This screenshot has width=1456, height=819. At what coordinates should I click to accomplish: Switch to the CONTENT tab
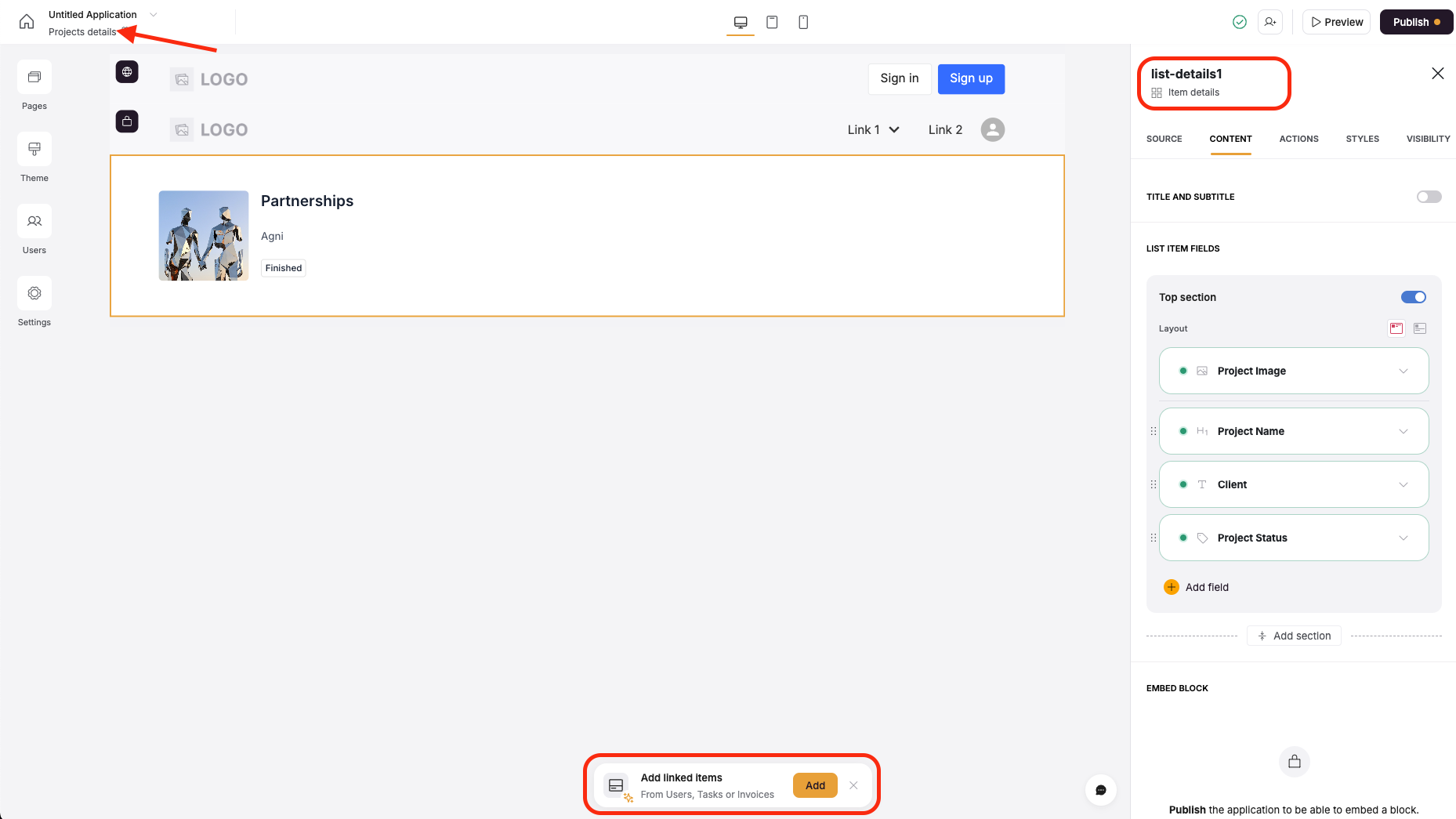[1230, 139]
